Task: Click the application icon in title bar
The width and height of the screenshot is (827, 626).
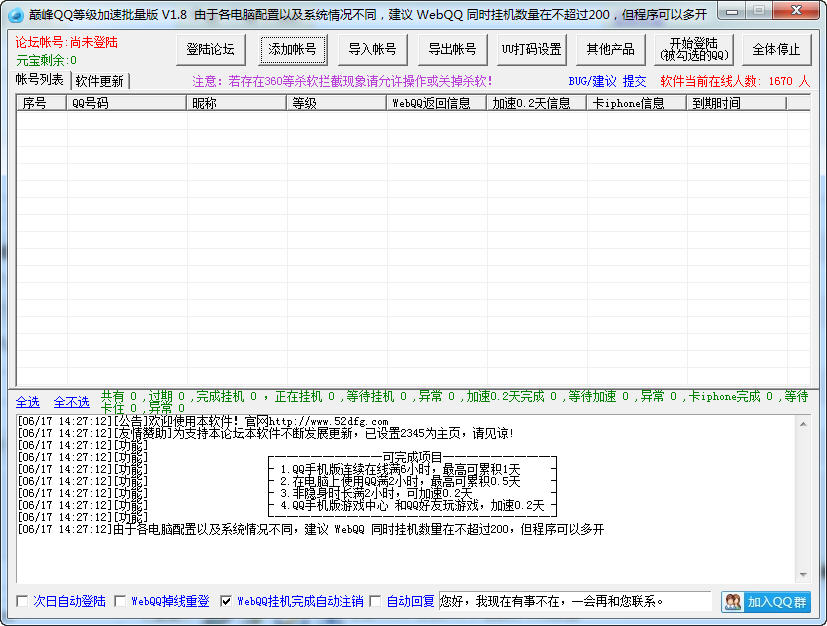Action: click(16, 15)
